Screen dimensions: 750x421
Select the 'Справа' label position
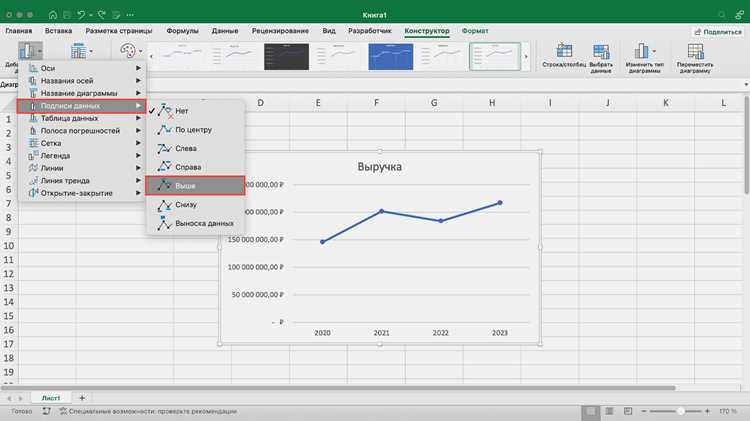[x=195, y=167]
